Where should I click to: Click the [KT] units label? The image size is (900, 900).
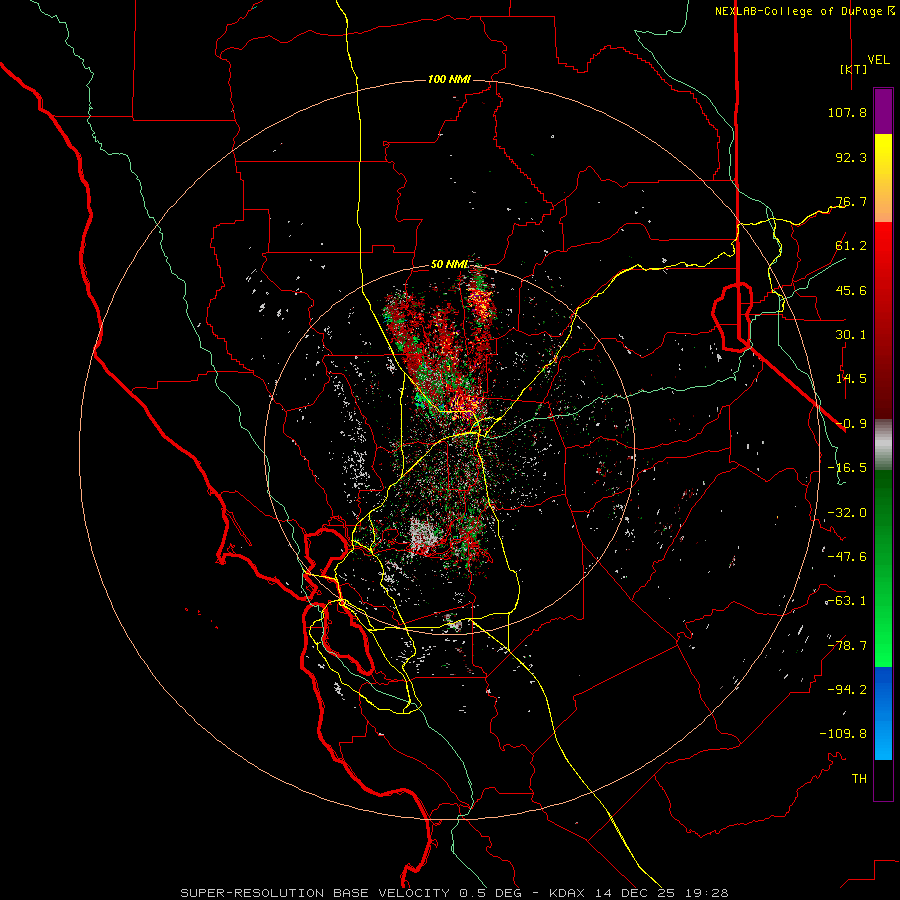pyautogui.click(x=853, y=69)
